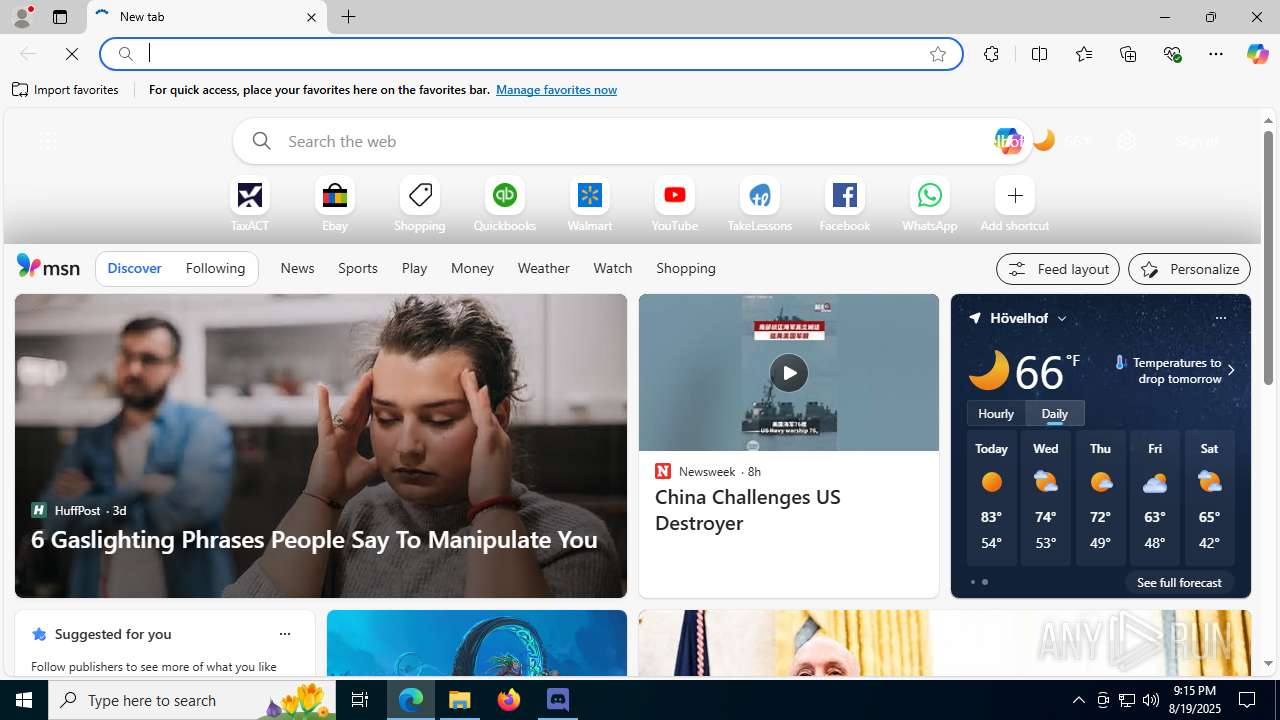The width and height of the screenshot is (1280, 720).
Task: Open the Copilot sidebar icon
Action: tap(1257, 54)
